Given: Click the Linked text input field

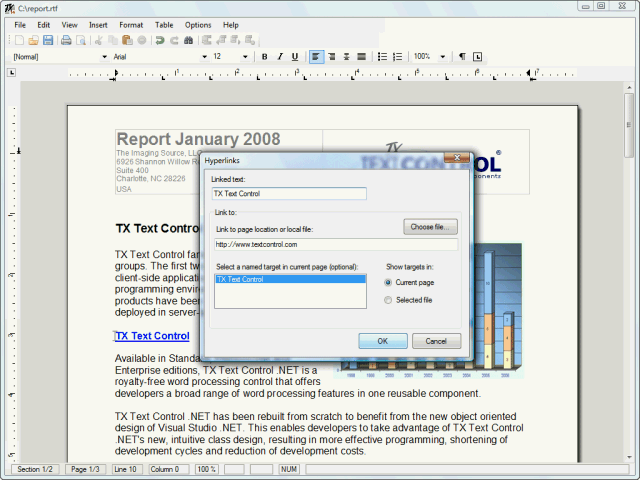Looking at the screenshot, I should (x=289, y=194).
